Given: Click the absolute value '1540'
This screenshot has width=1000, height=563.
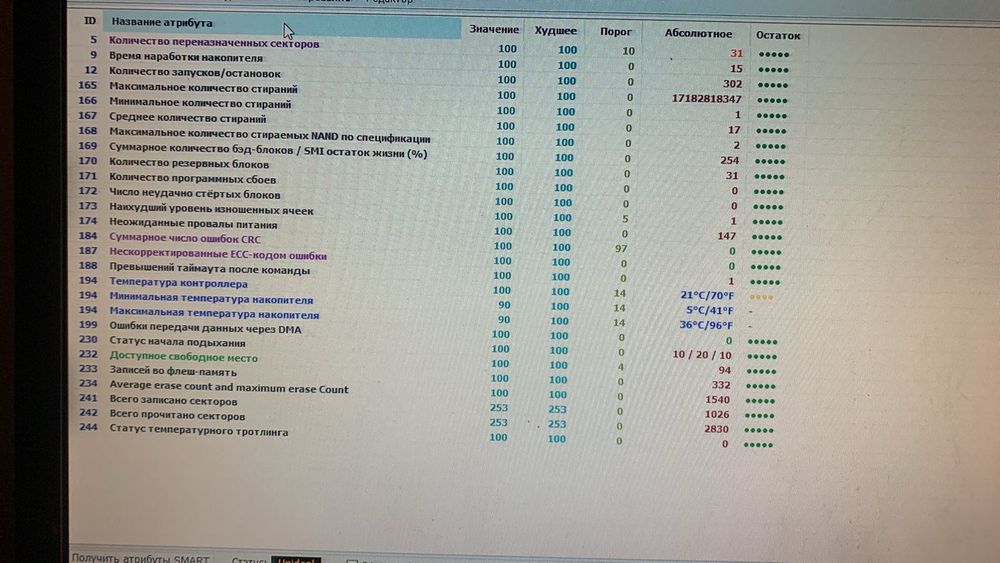Looking at the screenshot, I should pyautogui.click(x=717, y=400).
